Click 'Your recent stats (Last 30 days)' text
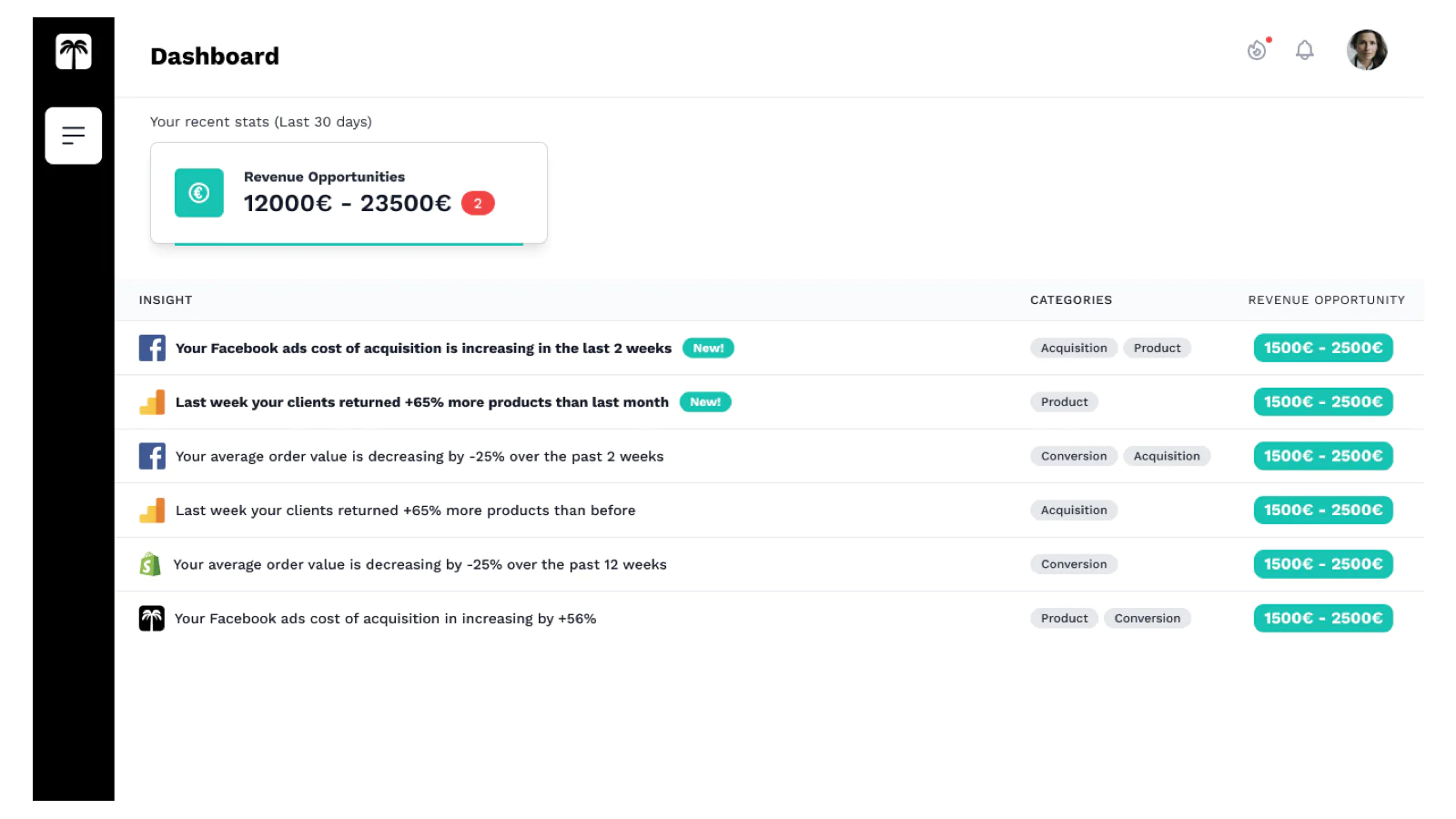 (261, 122)
